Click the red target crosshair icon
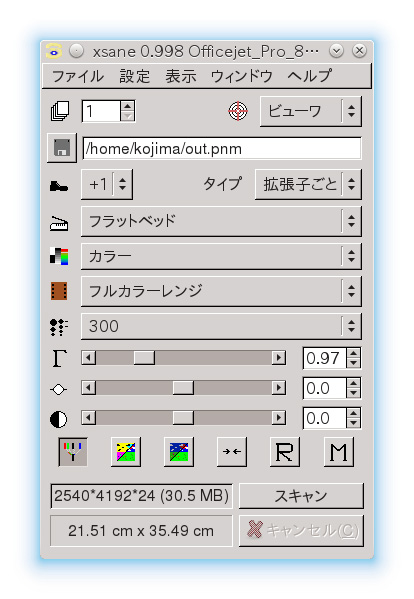This screenshot has height=599, width=414. coord(238,111)
